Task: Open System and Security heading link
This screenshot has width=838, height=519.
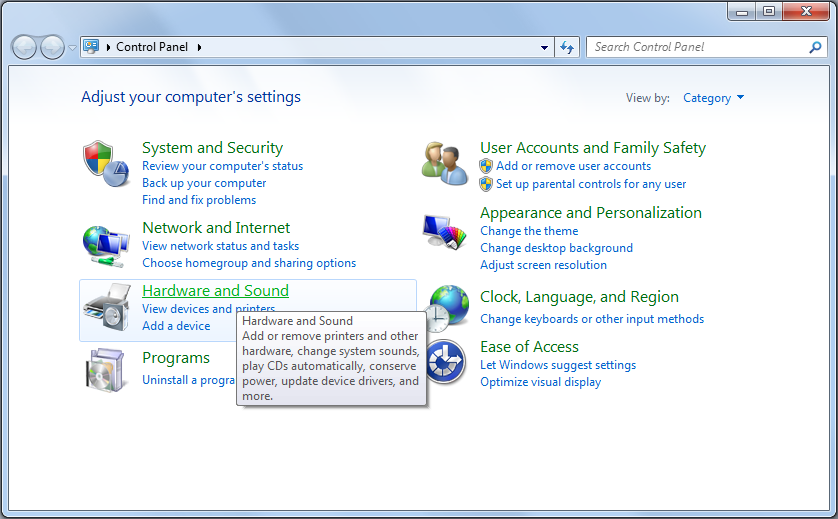Action: tap(213, 148)
